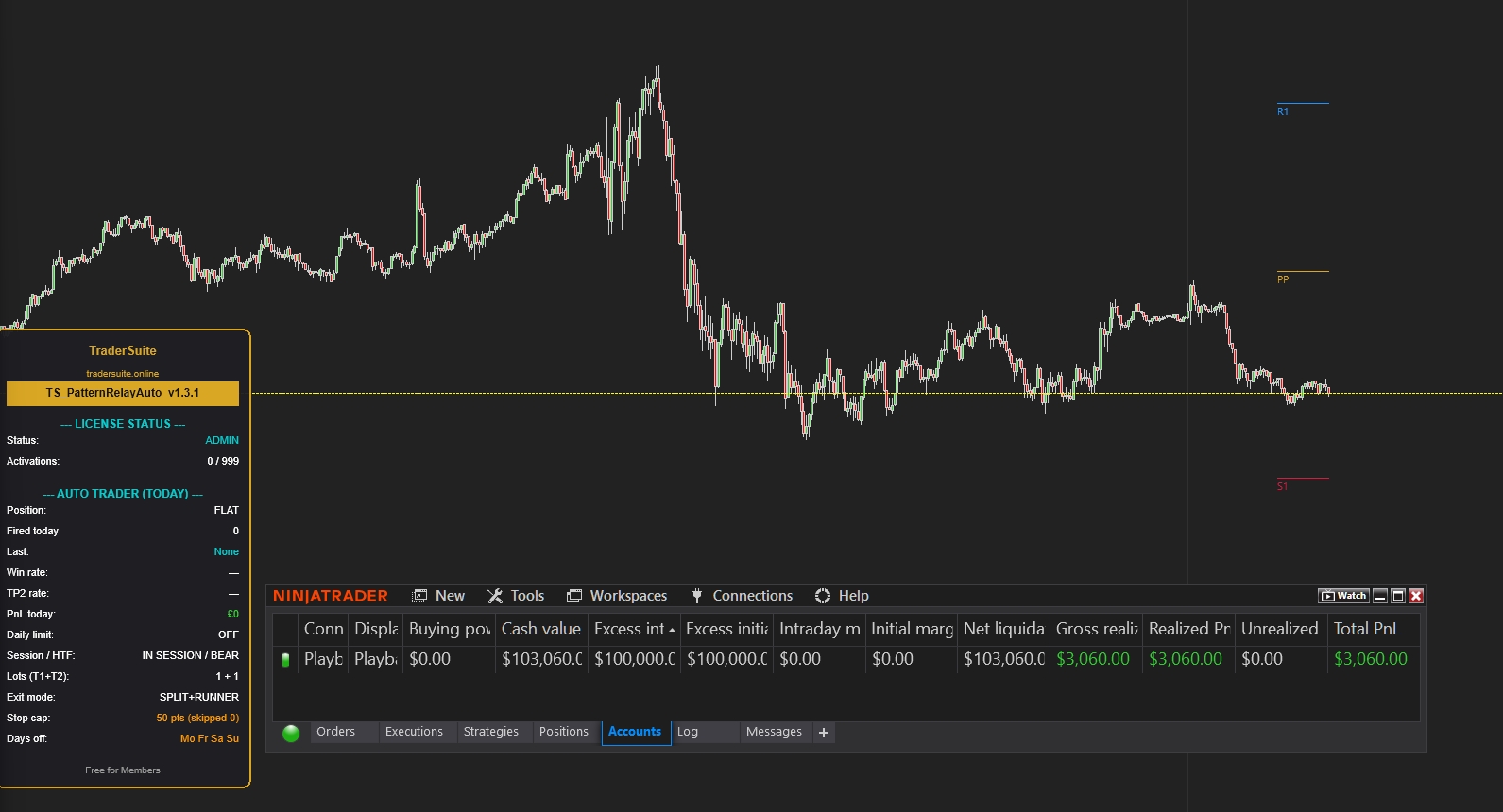Open the tradersuite.online link
Viewport: 1503px width, 812px height.
[123, 374]
